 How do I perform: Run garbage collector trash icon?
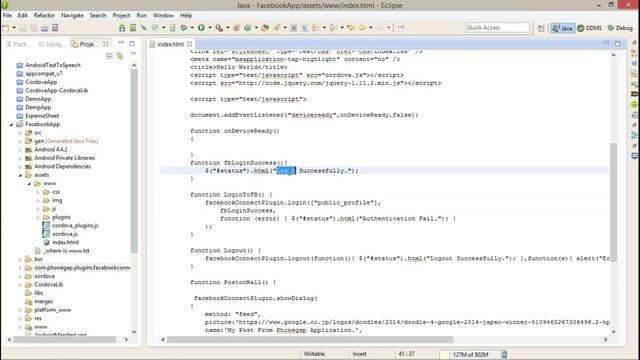[x=504, y=354]
